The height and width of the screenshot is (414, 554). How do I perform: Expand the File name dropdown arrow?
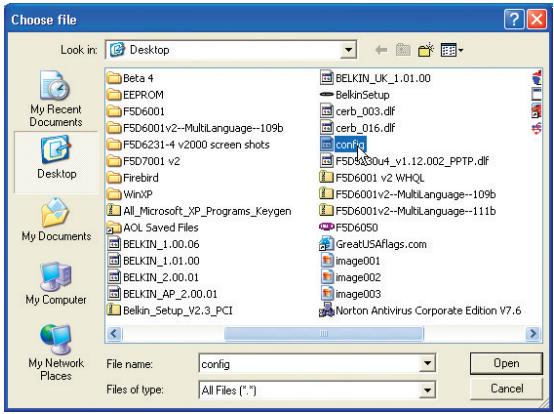[x=427, y=363]
